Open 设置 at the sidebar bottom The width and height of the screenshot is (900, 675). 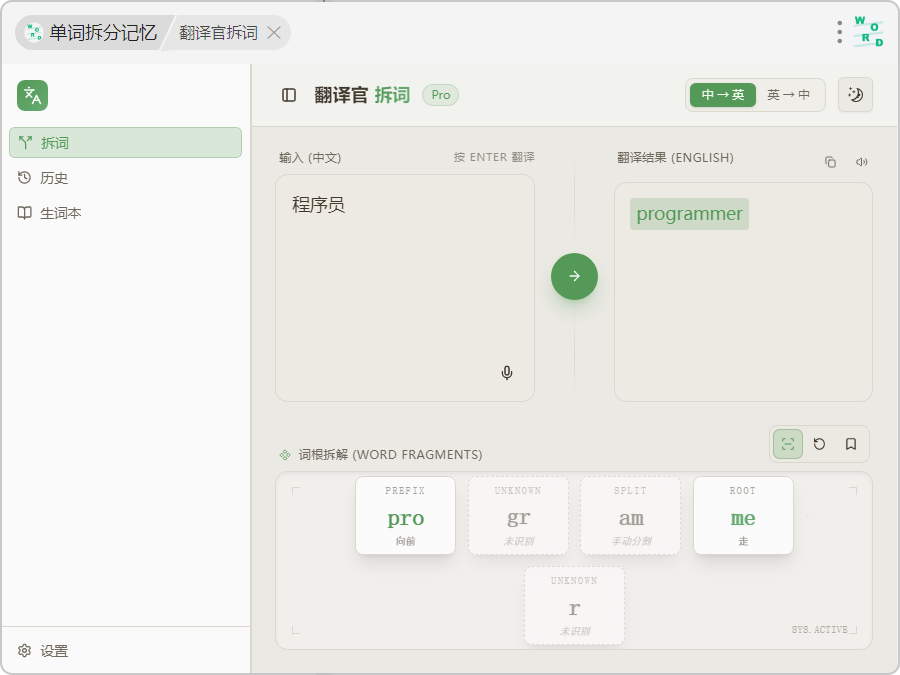pos(54,651)
